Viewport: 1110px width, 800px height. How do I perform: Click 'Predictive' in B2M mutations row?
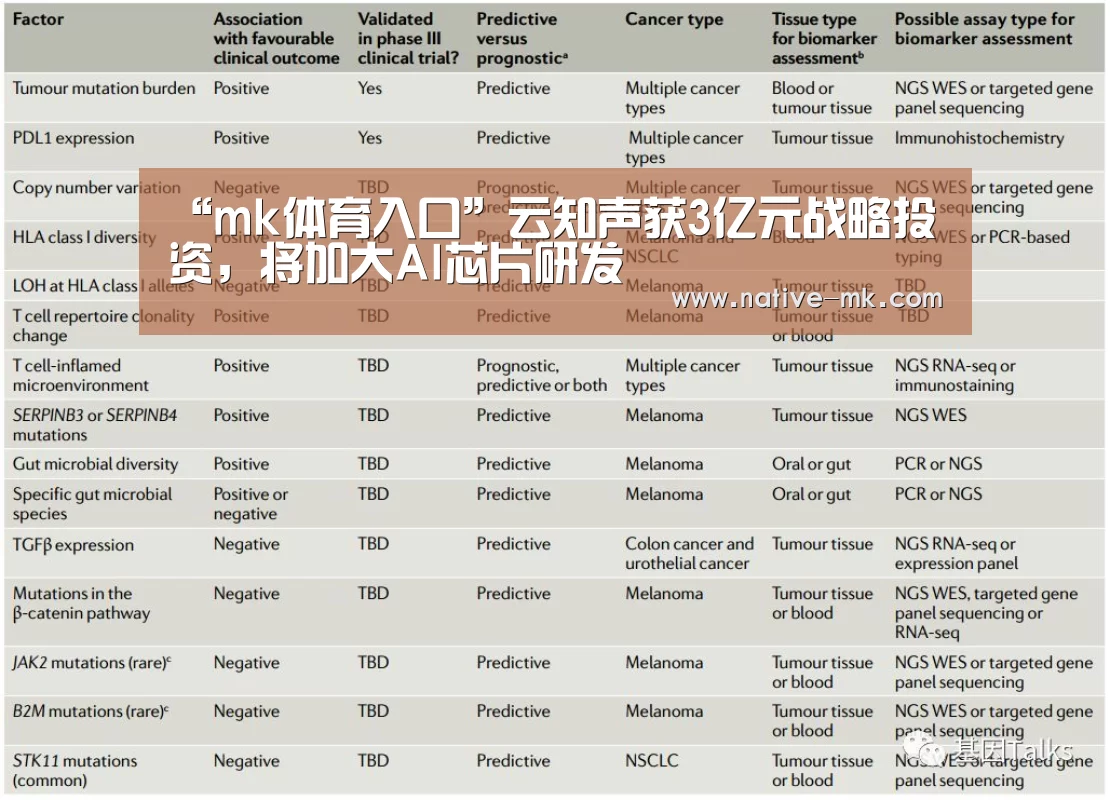[x=513, y=712]
